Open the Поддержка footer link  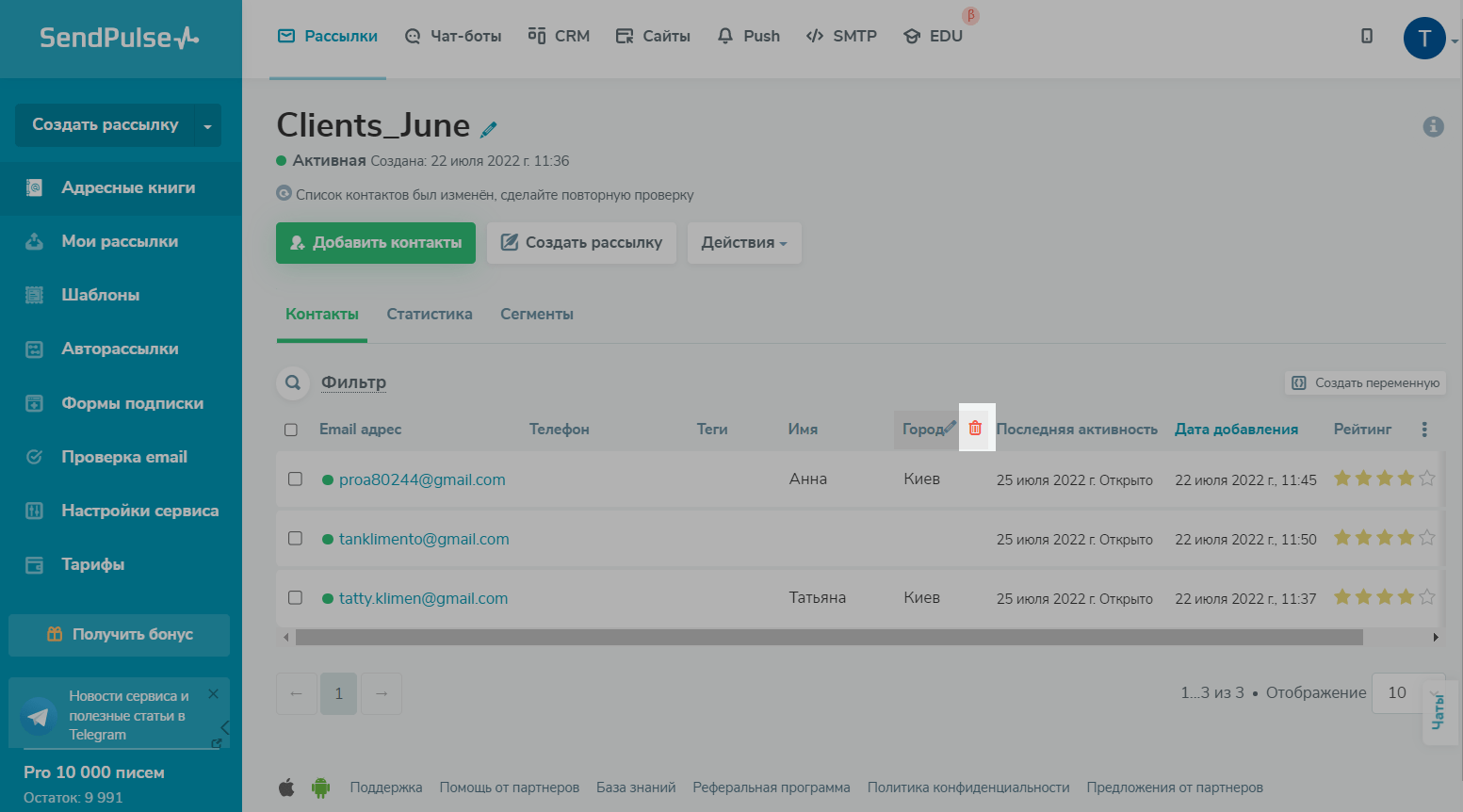coord(386,788)
